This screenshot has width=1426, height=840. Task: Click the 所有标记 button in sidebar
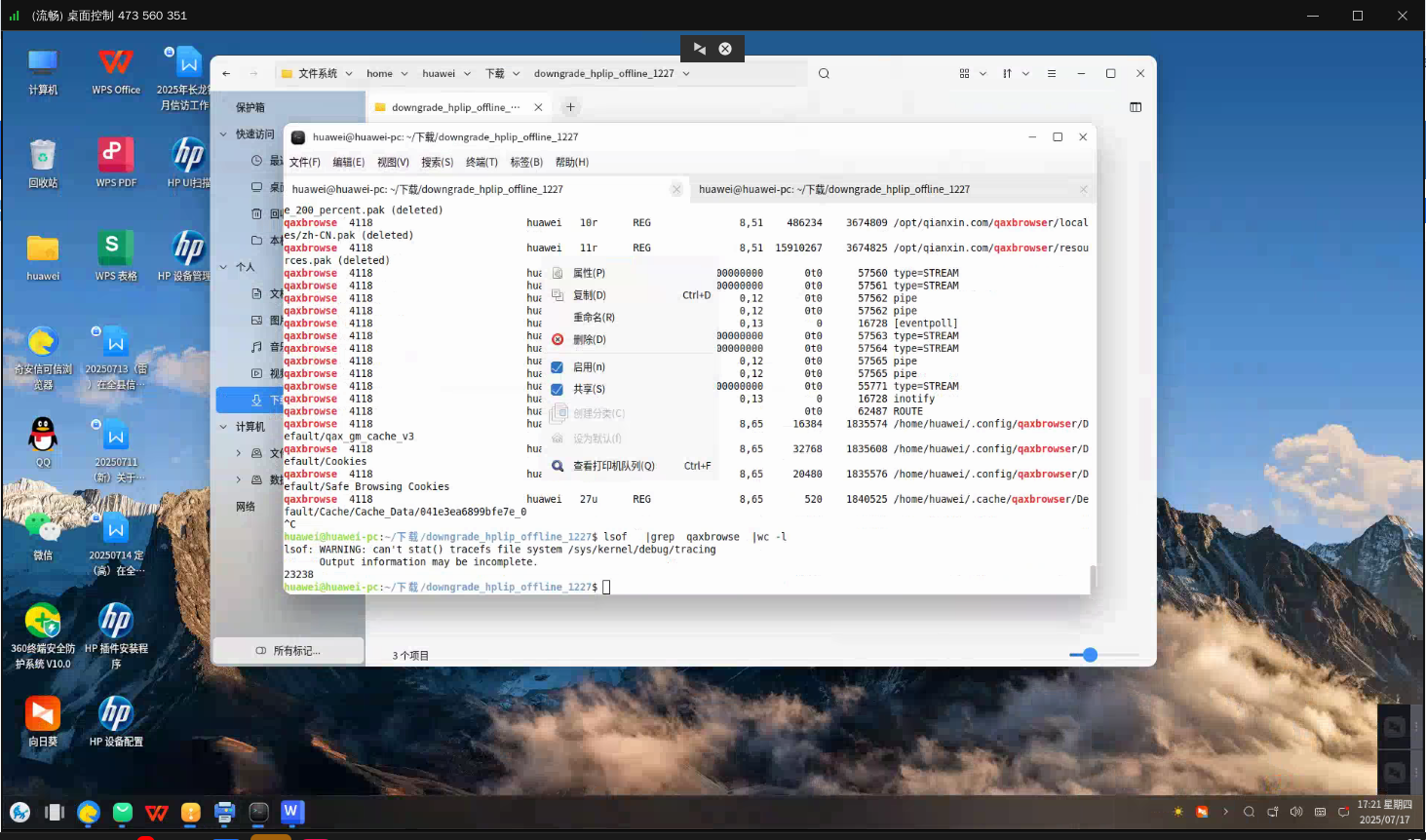[289, 651]
